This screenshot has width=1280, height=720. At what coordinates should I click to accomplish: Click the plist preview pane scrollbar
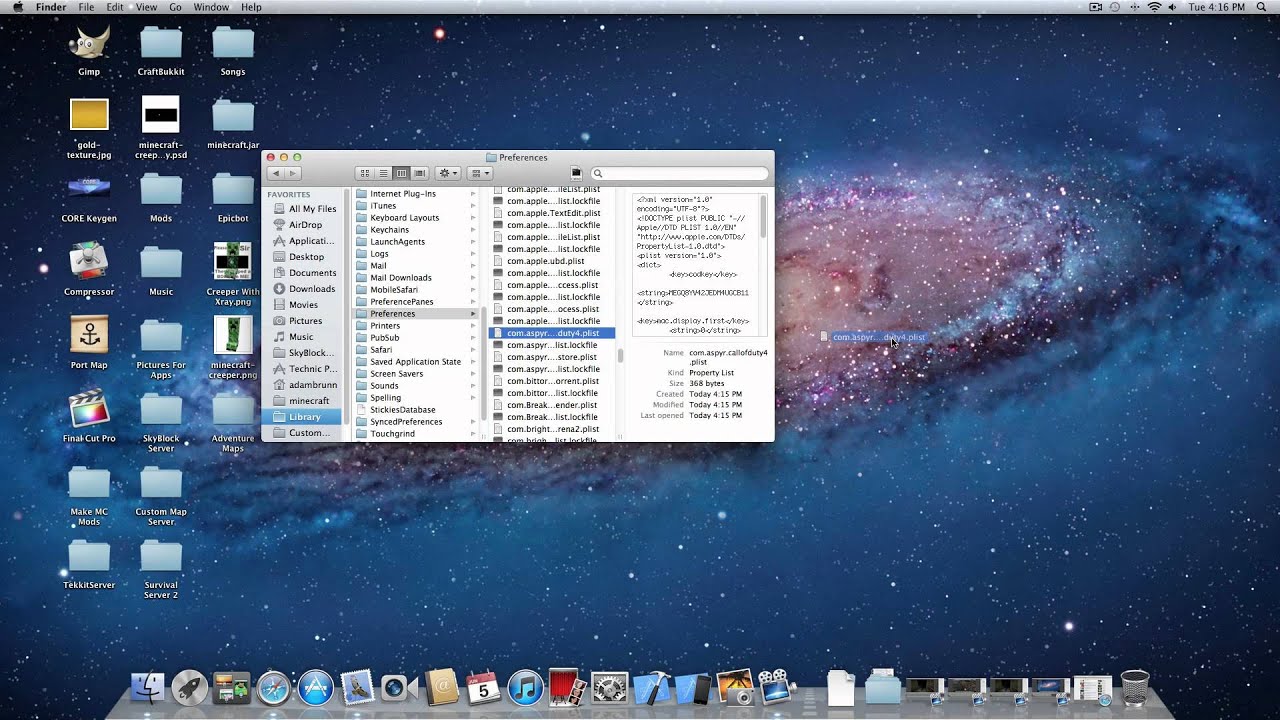tap(764, 215)
